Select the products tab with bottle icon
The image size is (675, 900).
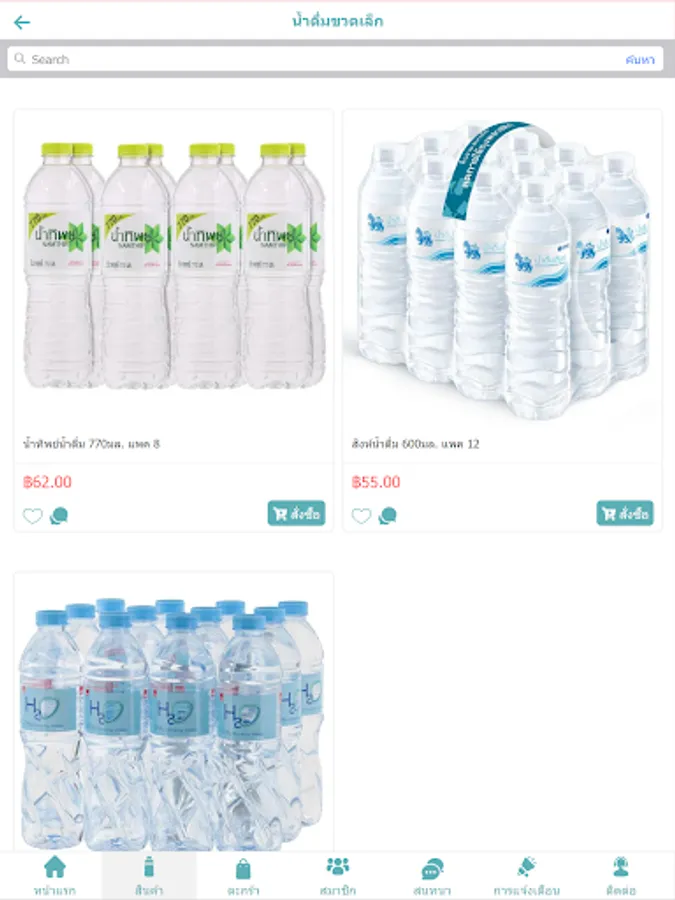point(149,876)
